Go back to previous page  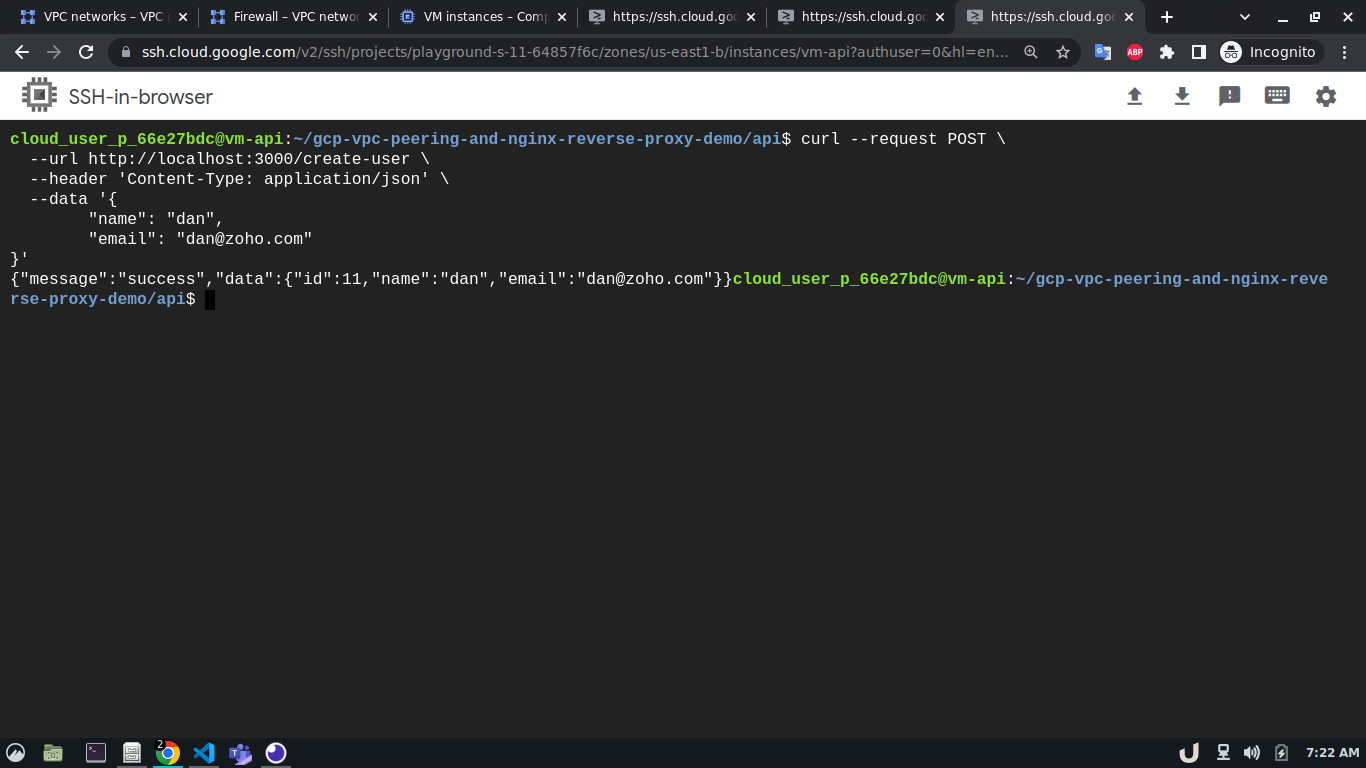tap(22, 52)
